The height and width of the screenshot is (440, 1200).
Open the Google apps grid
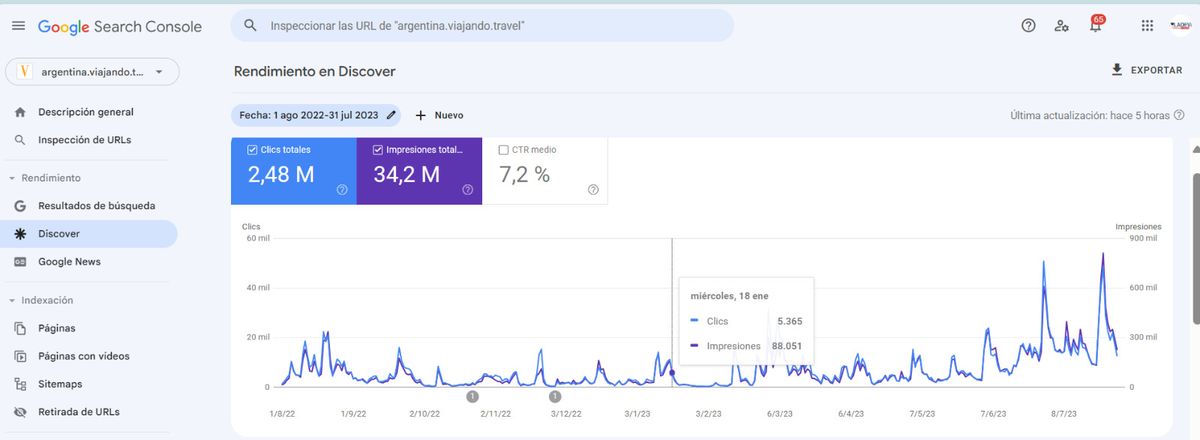1147,26
